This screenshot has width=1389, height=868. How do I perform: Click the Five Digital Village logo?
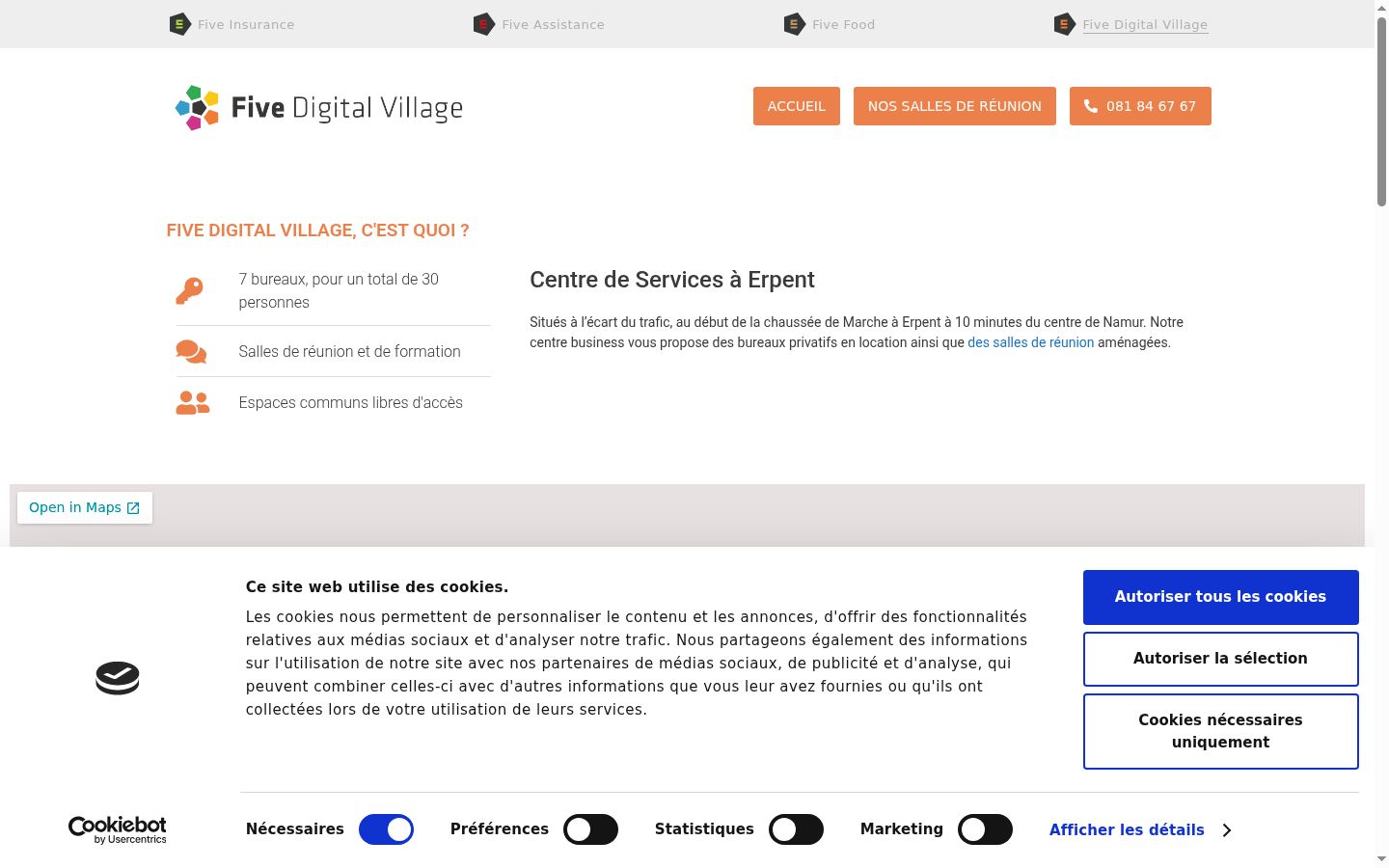318,107
